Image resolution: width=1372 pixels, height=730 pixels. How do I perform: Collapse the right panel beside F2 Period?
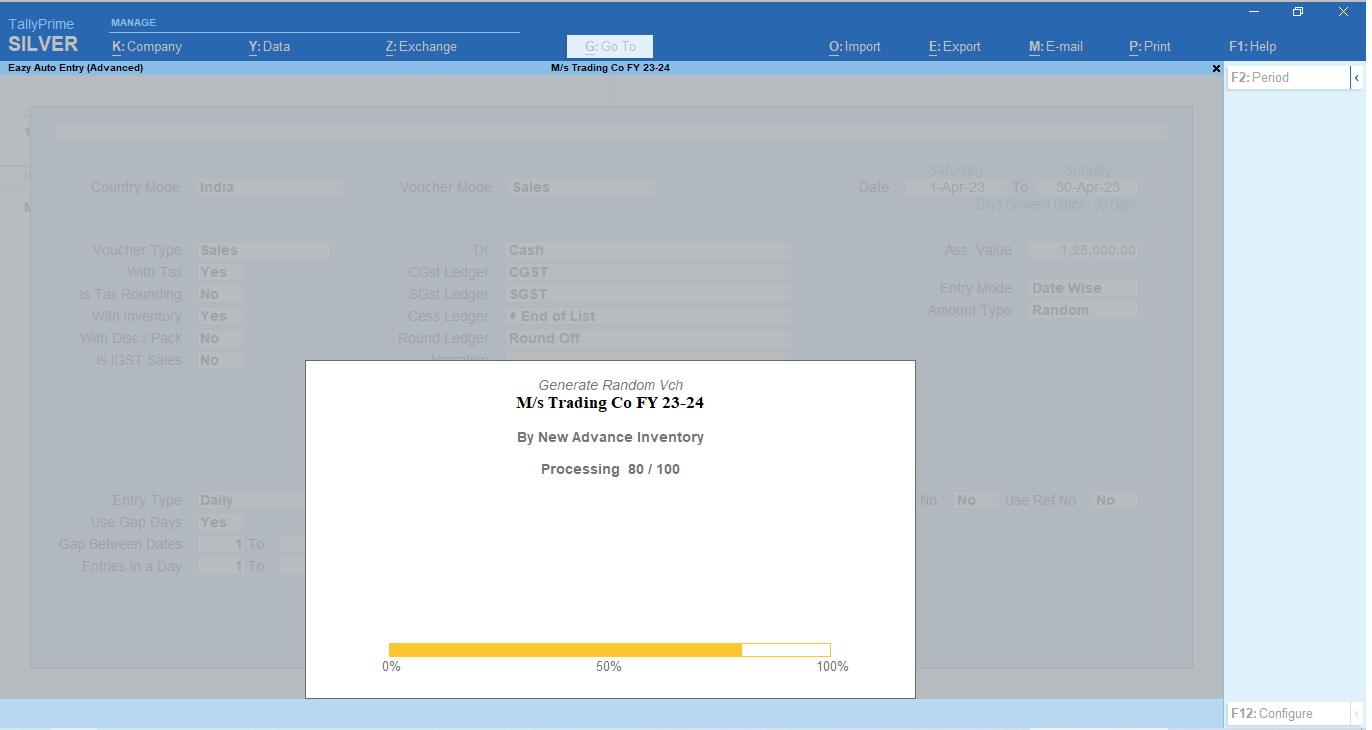click(1356, 77)
